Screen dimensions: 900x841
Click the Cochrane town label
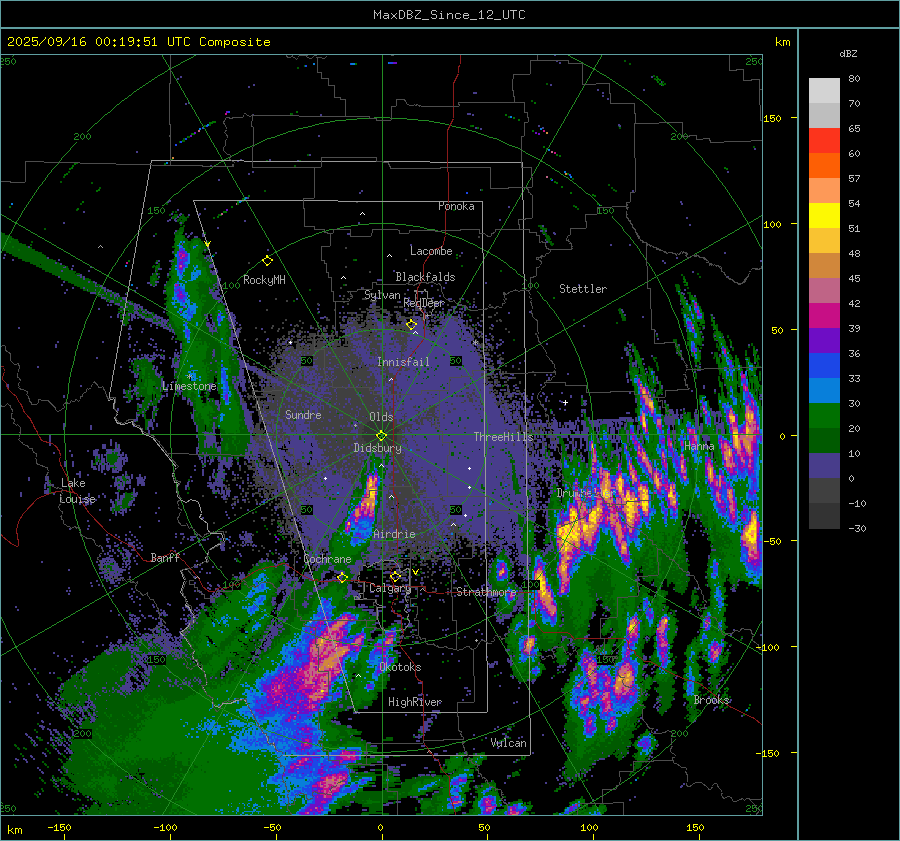coord(327,559)
